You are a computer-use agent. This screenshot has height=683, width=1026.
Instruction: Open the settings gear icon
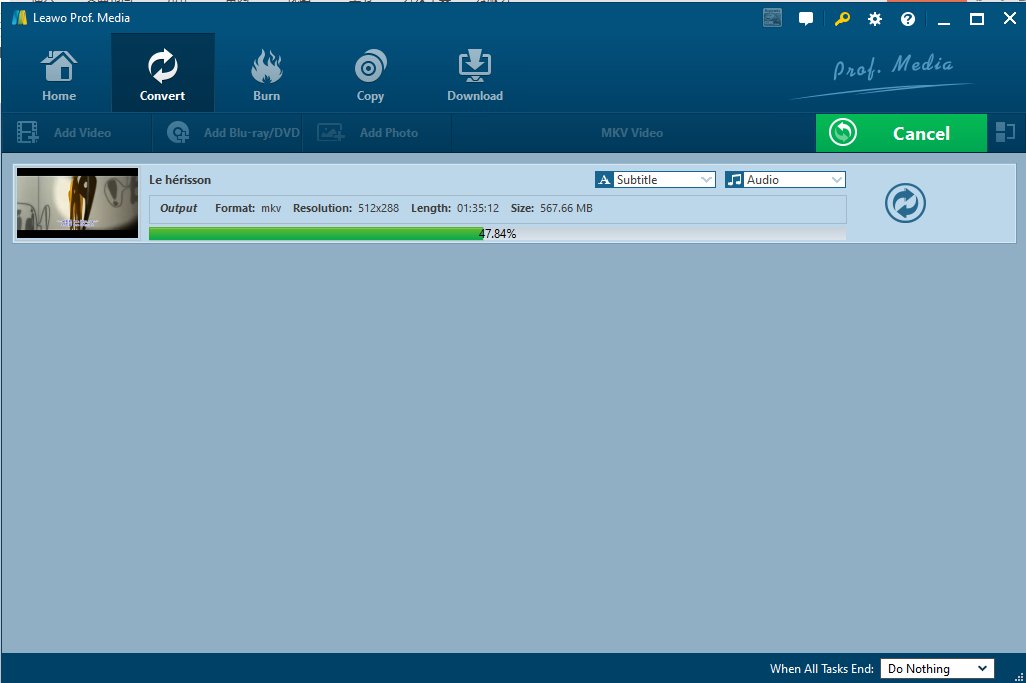click(x=875, y=19)
